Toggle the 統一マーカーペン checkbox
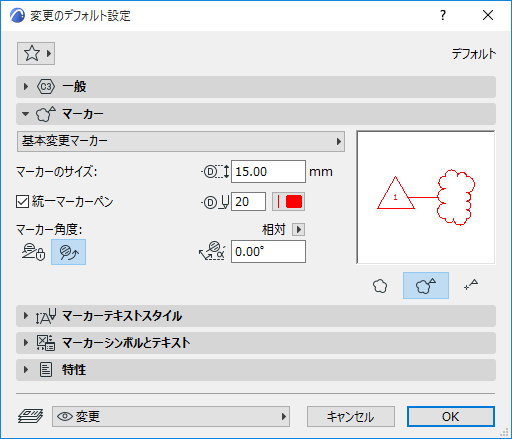 tap(22, 202)
